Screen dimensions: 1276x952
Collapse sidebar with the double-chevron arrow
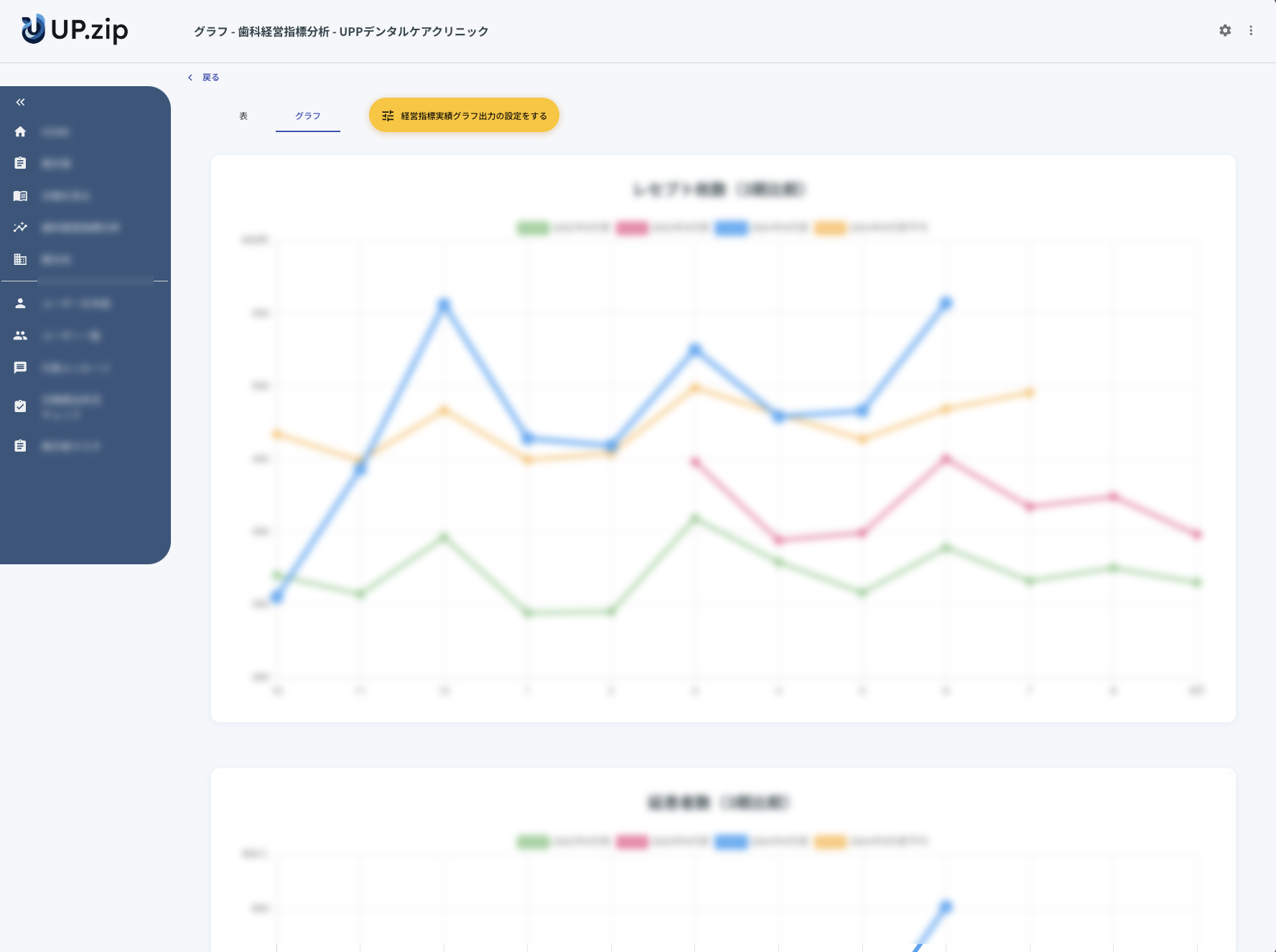(x=20, y=102)
